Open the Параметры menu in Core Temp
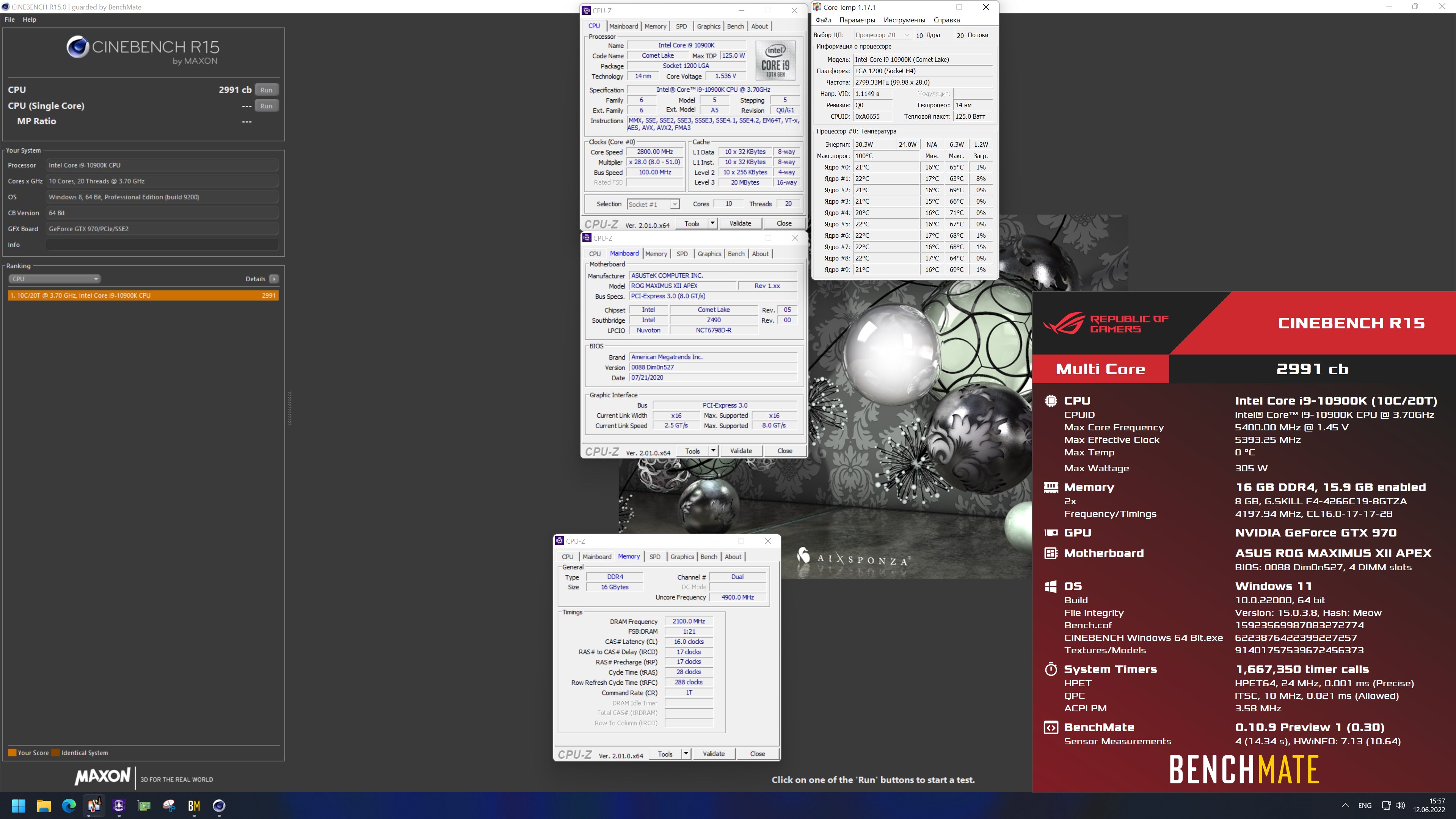Screen dimensions: 1456x819 tap(857, 20)
